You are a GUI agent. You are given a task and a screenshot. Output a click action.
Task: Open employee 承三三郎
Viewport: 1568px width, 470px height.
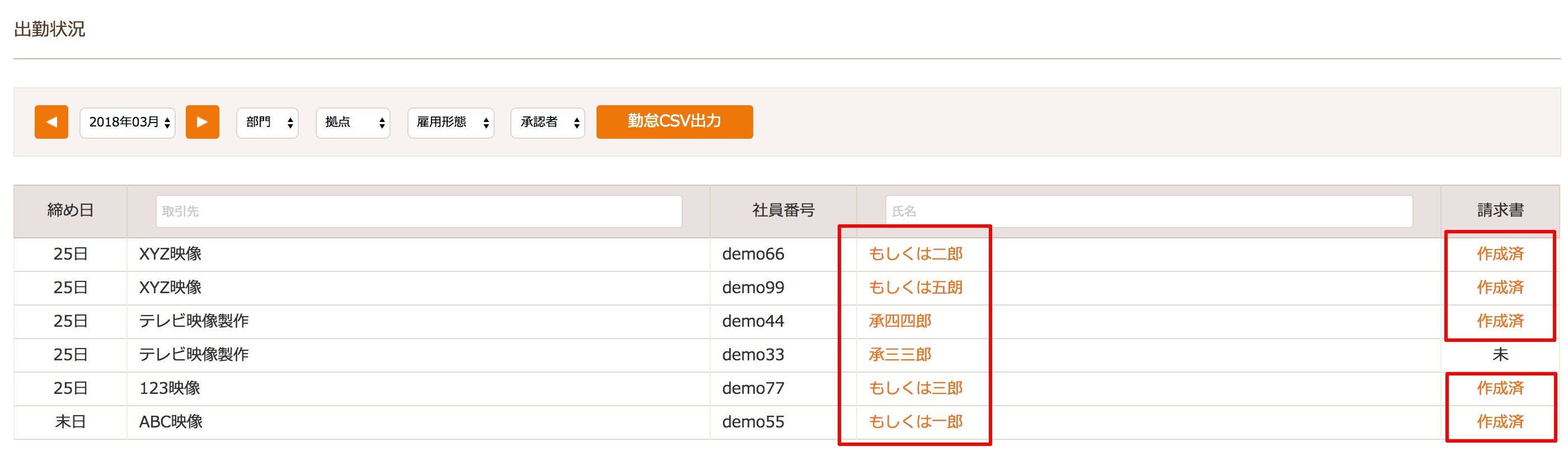click(900, 354)
